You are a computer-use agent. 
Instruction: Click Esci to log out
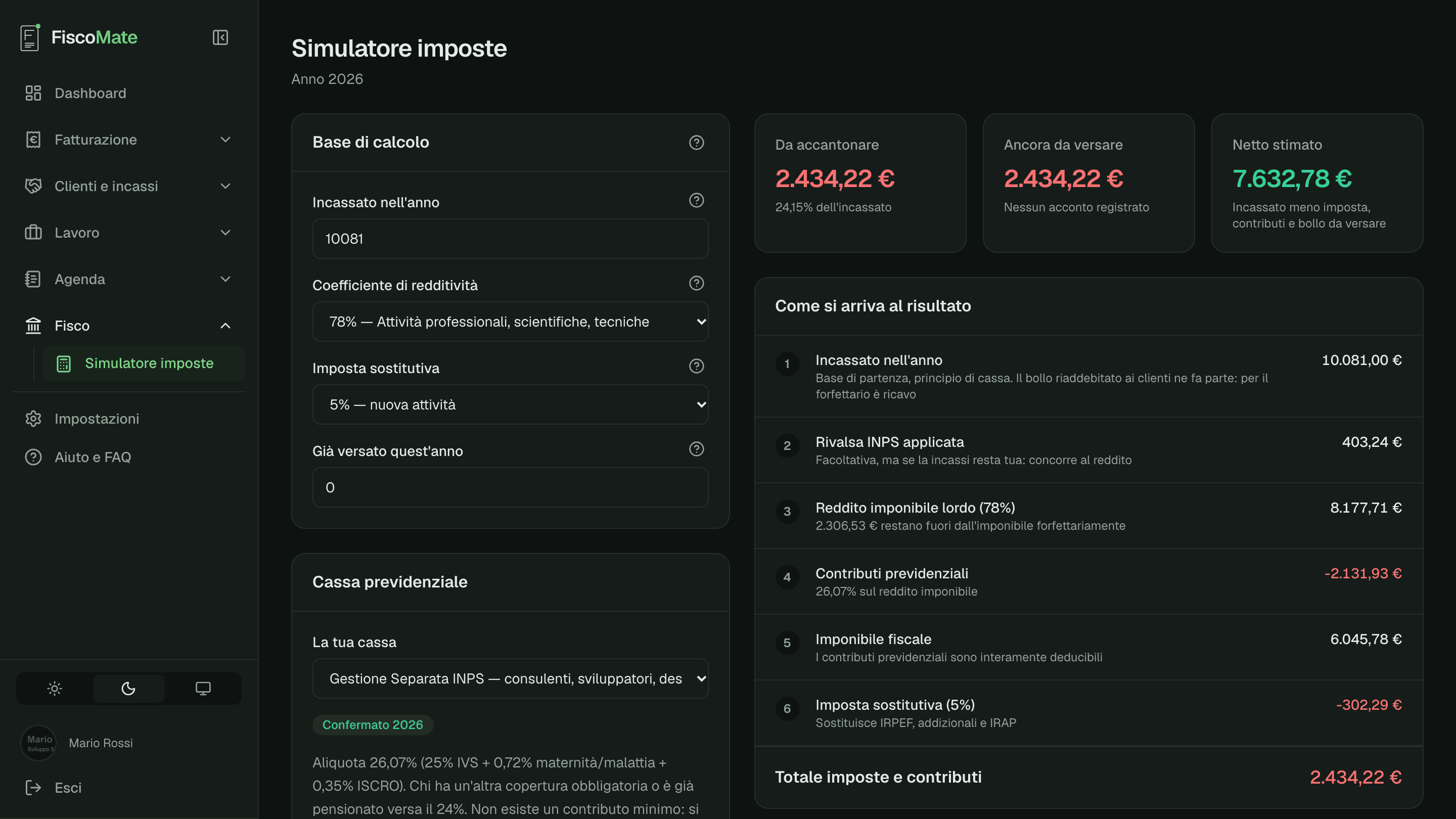(129, 788)
